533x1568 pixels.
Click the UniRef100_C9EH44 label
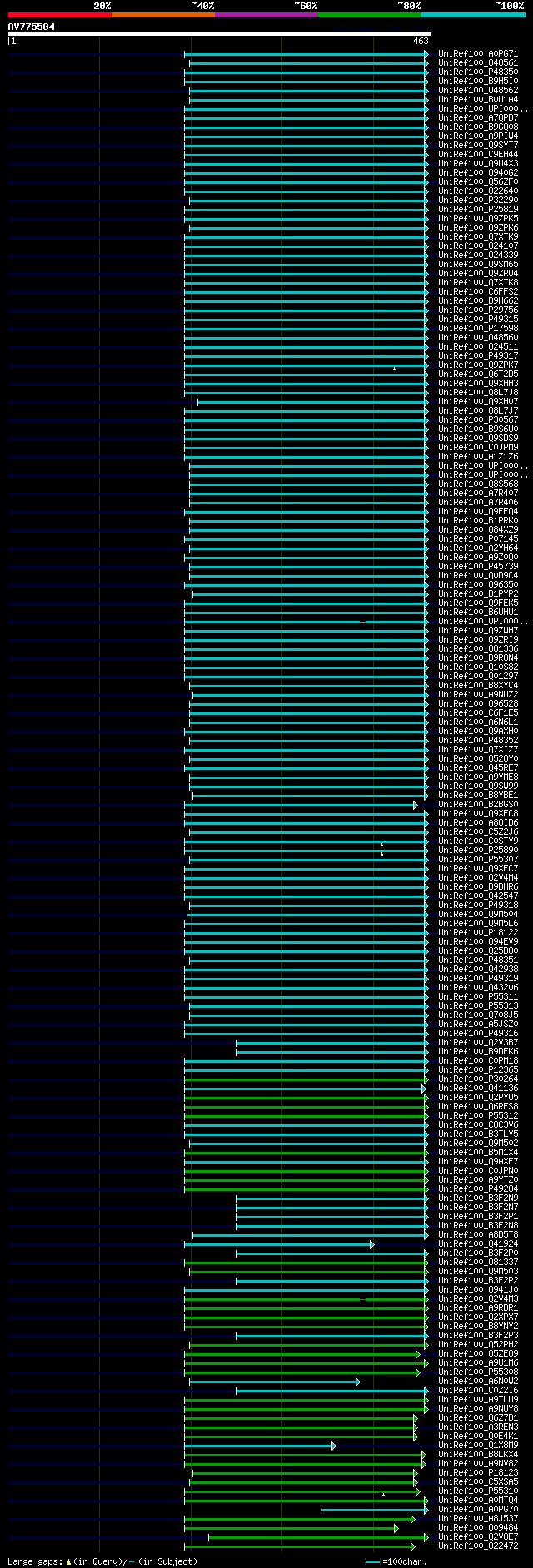point(478,154)
